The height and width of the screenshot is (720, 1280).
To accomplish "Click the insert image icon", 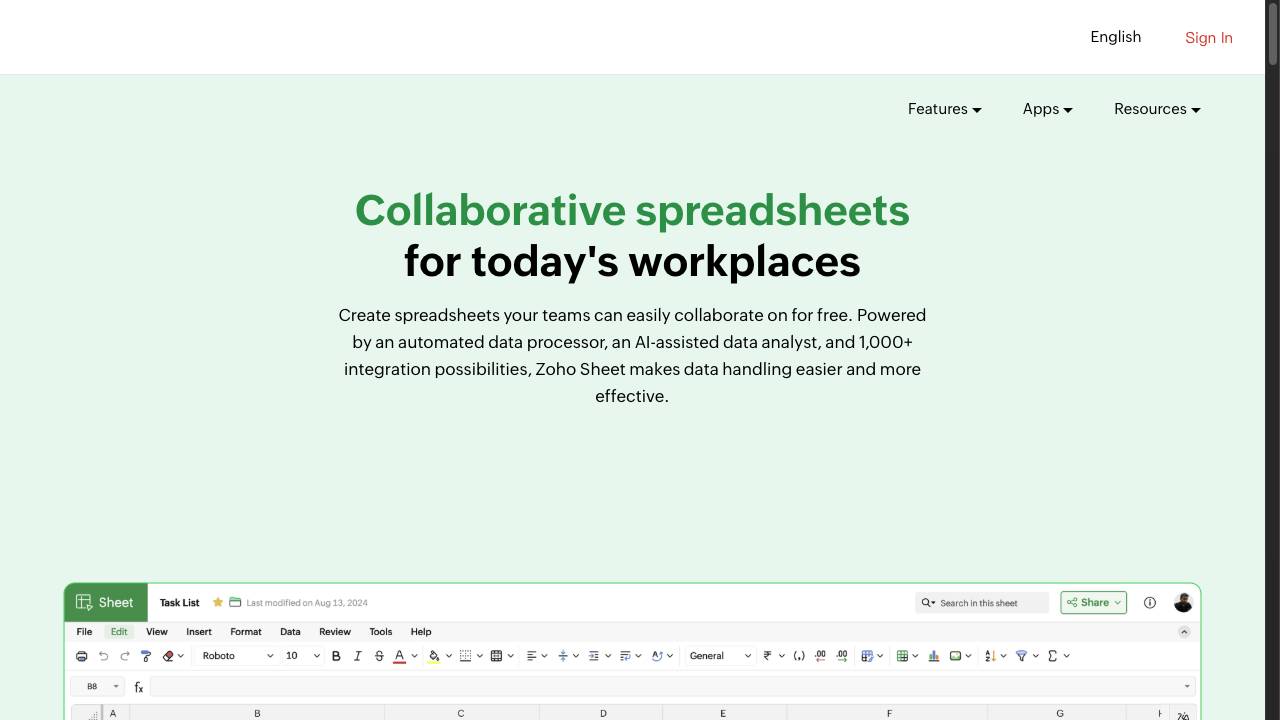I will (955, 656).
